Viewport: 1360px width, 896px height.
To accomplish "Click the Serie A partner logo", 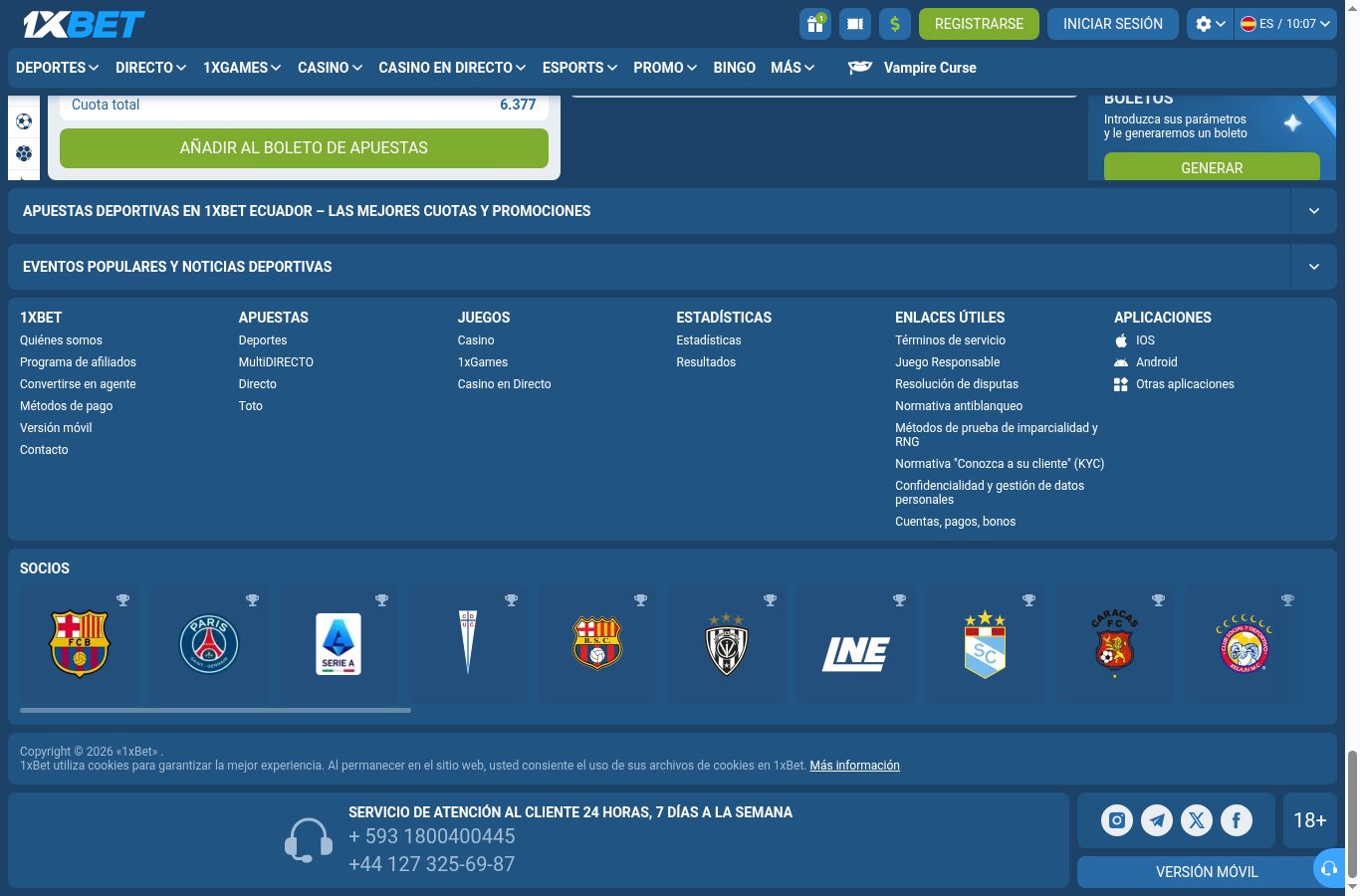I will click(339, 644).
